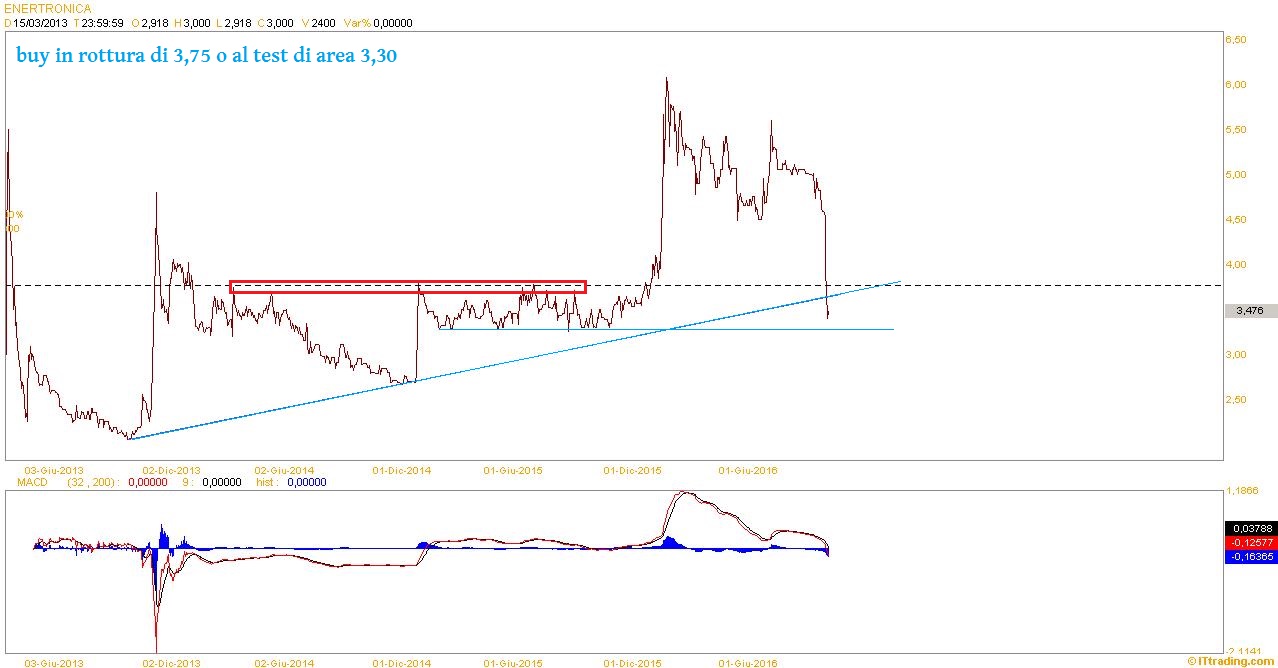Select the blue buy annotation text
Viewport: 1278px width, 668px height.
click(x=207, y=56)
